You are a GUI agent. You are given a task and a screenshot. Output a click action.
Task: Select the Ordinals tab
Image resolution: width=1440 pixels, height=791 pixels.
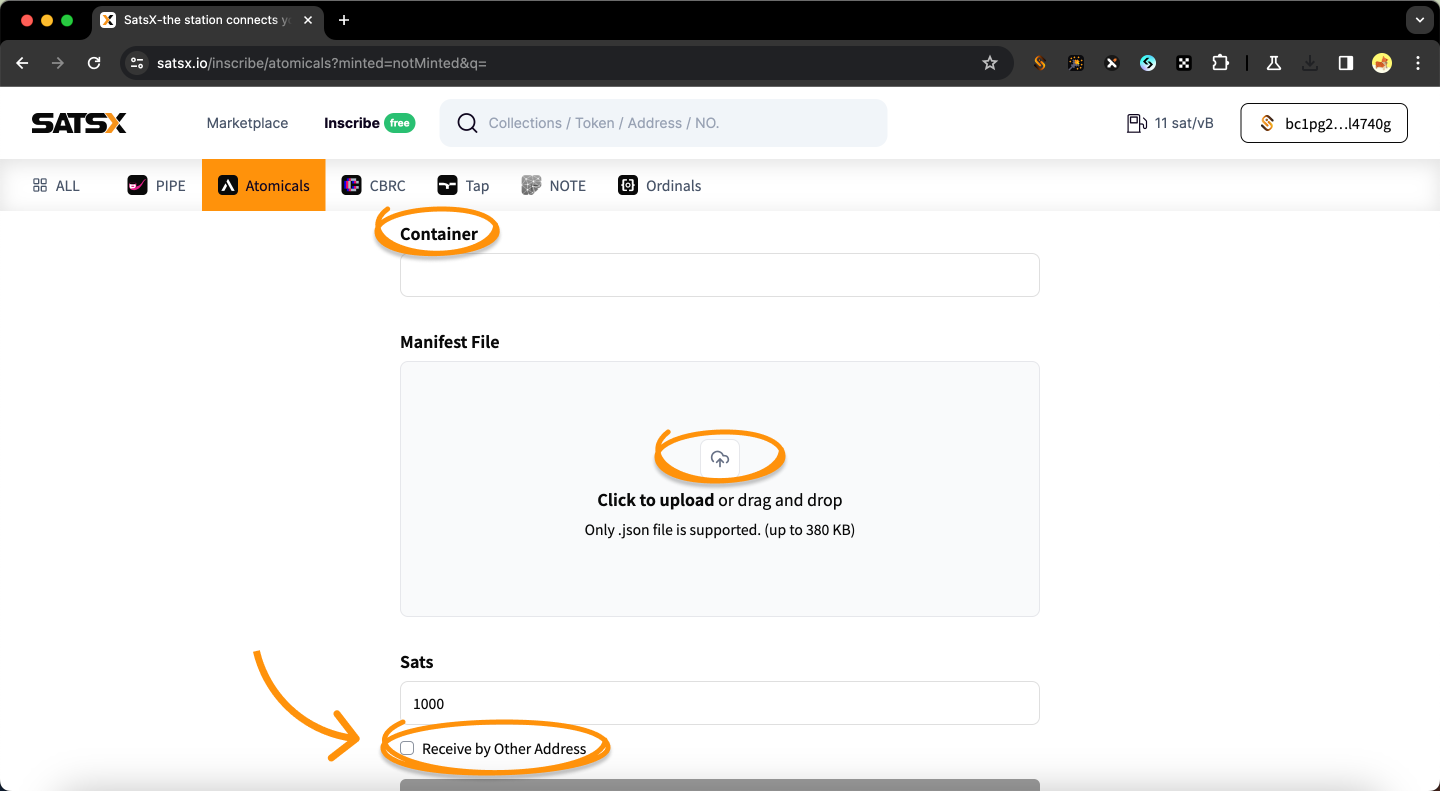660,185
